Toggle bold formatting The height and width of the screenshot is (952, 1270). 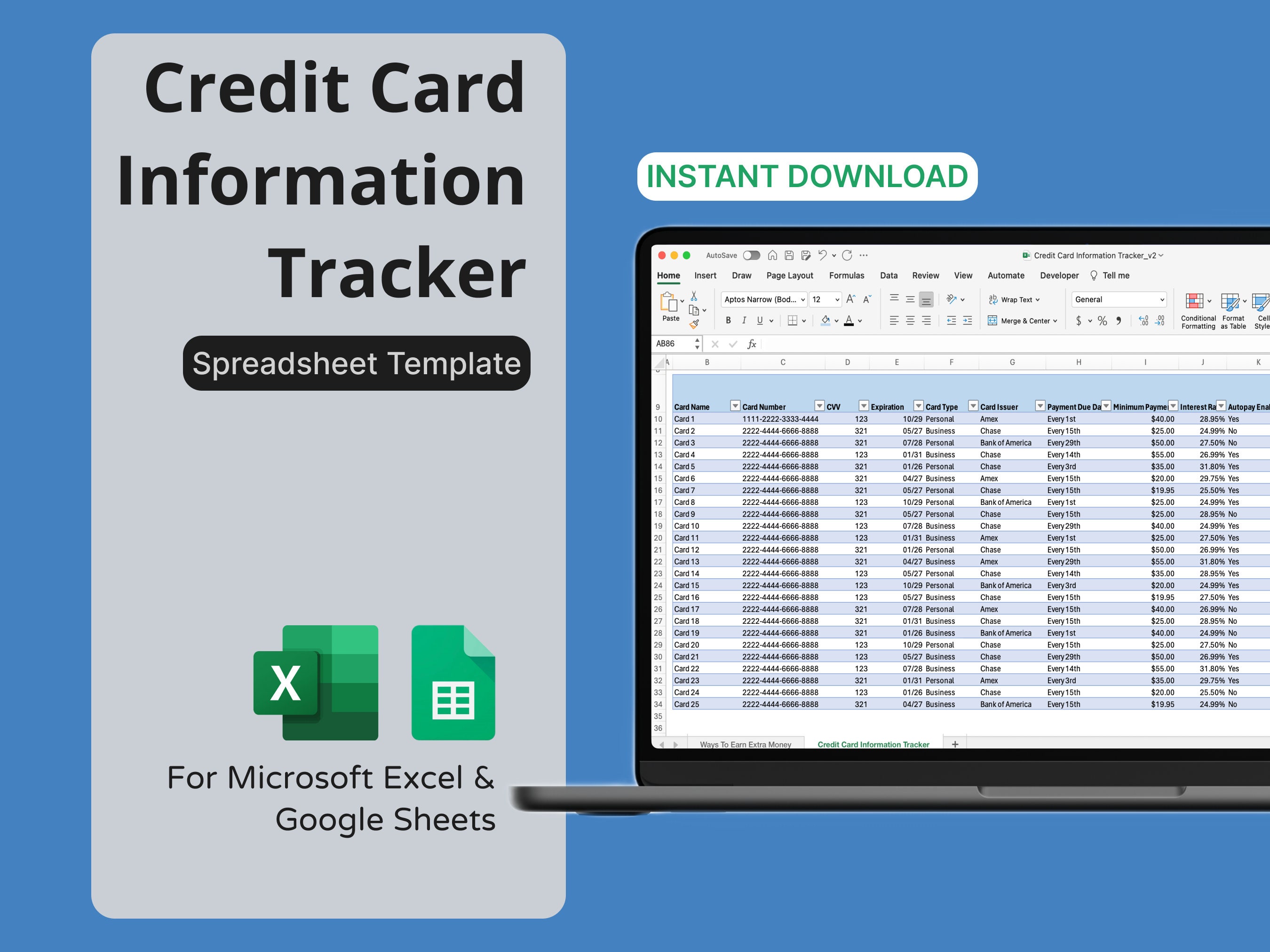click(x=728, y=321)
